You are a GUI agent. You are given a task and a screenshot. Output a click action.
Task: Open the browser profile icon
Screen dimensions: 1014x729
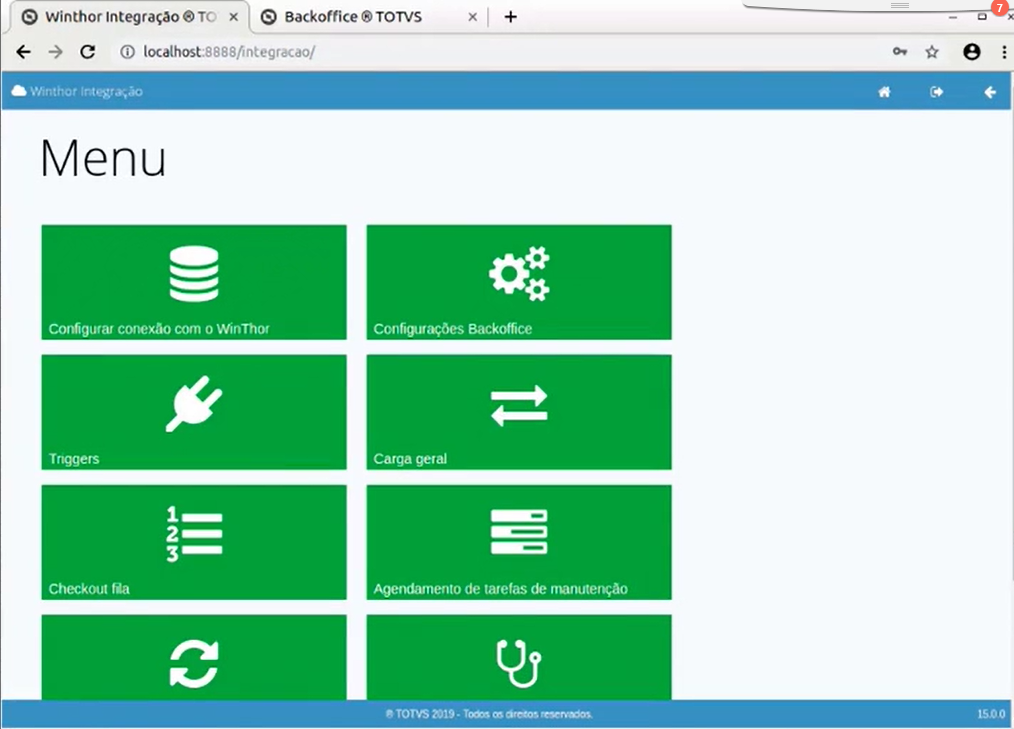coord(971,52)
